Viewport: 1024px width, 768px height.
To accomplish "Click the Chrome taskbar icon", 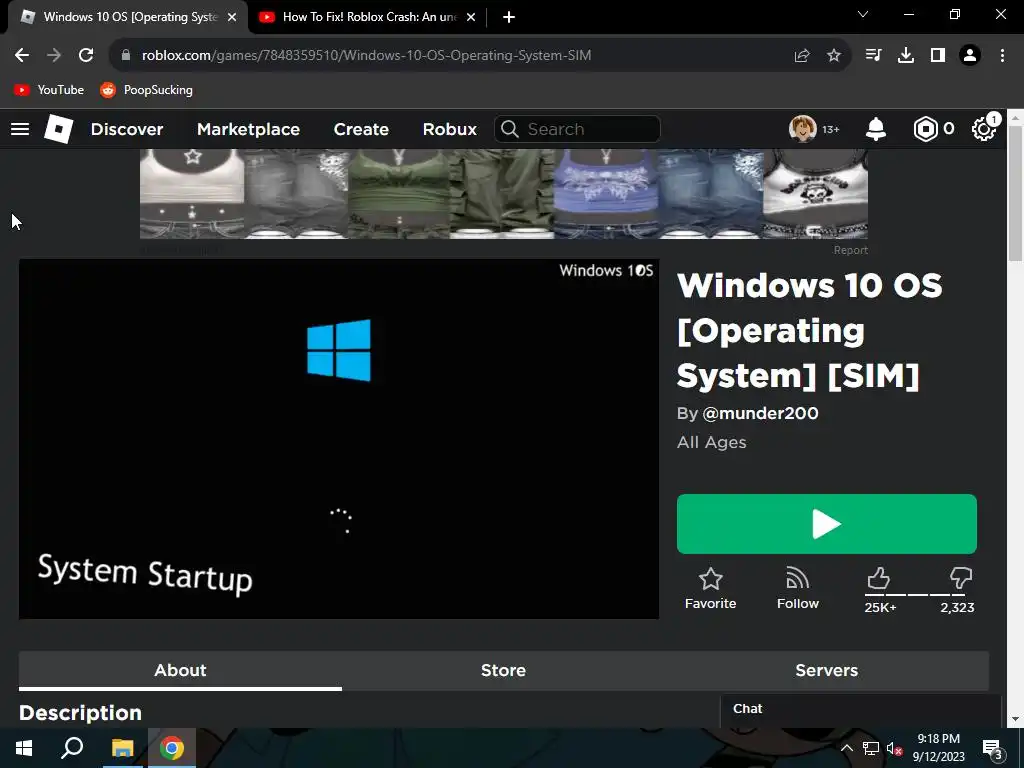I will tap(172, 748).
